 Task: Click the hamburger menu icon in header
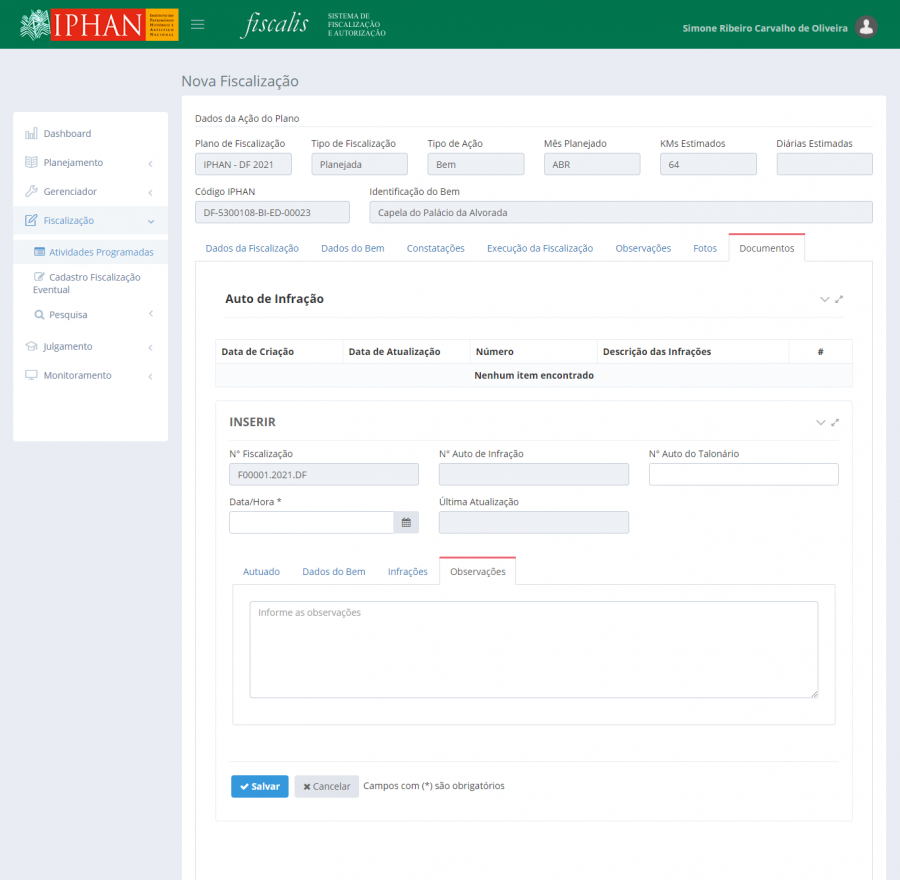(x=198, y=24)
